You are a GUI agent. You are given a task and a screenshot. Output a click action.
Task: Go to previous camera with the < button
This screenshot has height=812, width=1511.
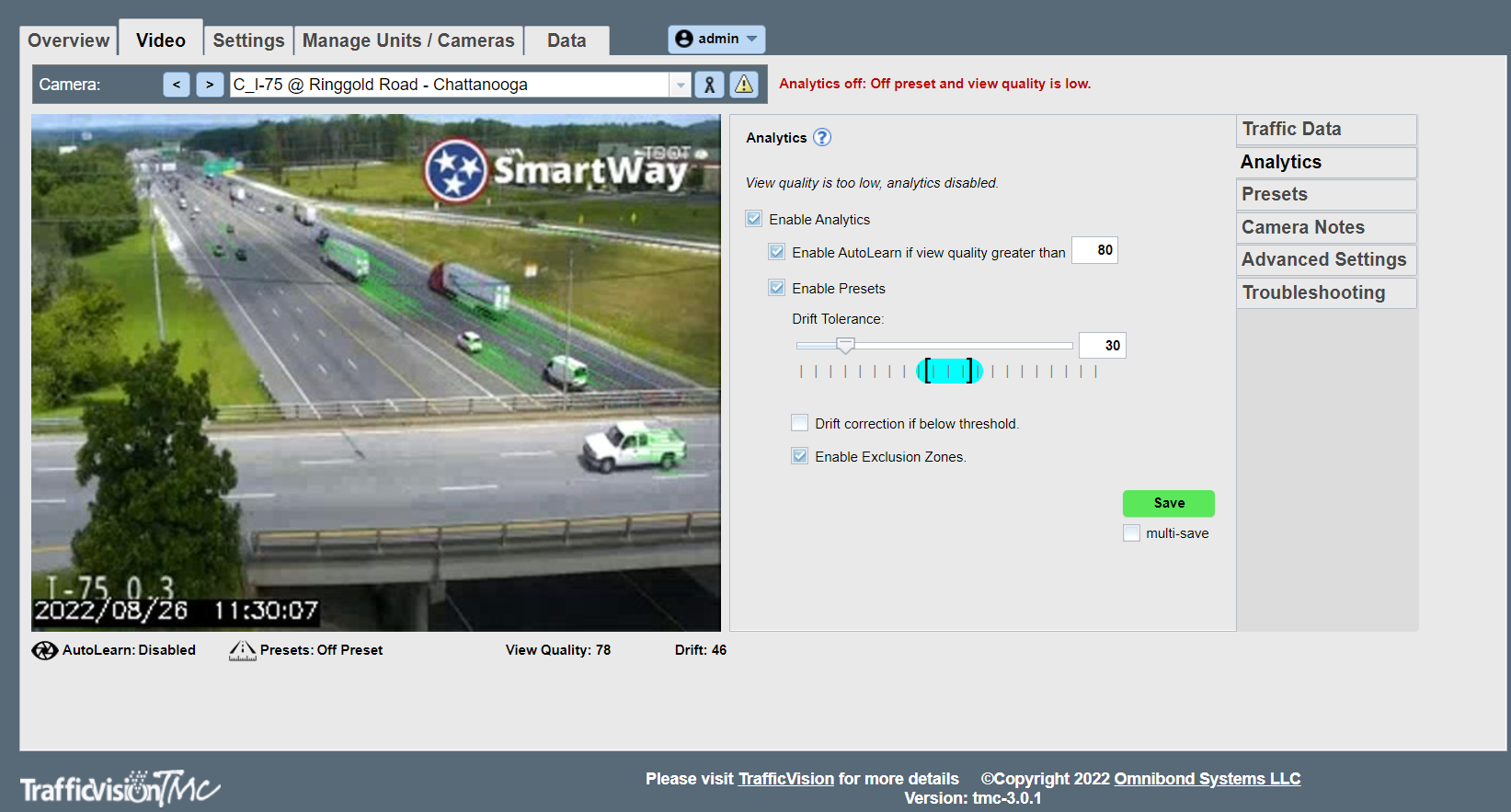(177, 85)
